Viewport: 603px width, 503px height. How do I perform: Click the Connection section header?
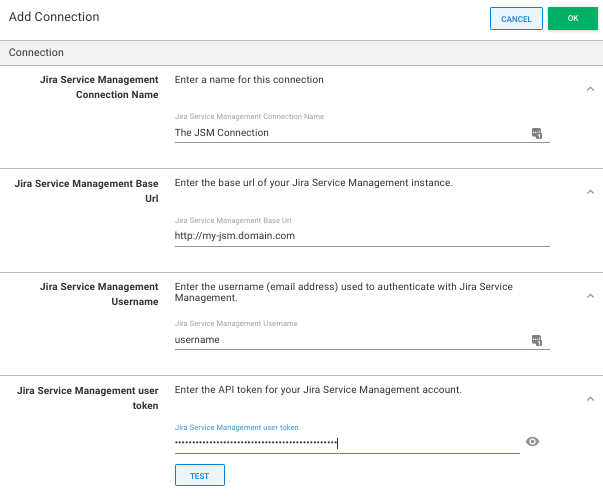pyautogui.click(x=36, y=52)
